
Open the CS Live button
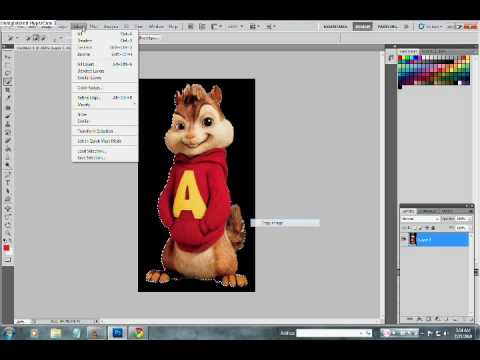430,26
